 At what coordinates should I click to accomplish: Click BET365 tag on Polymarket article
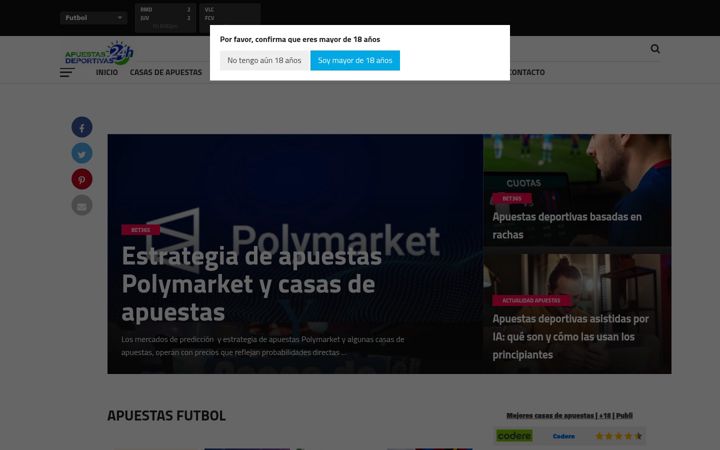(x=141, y=230)
